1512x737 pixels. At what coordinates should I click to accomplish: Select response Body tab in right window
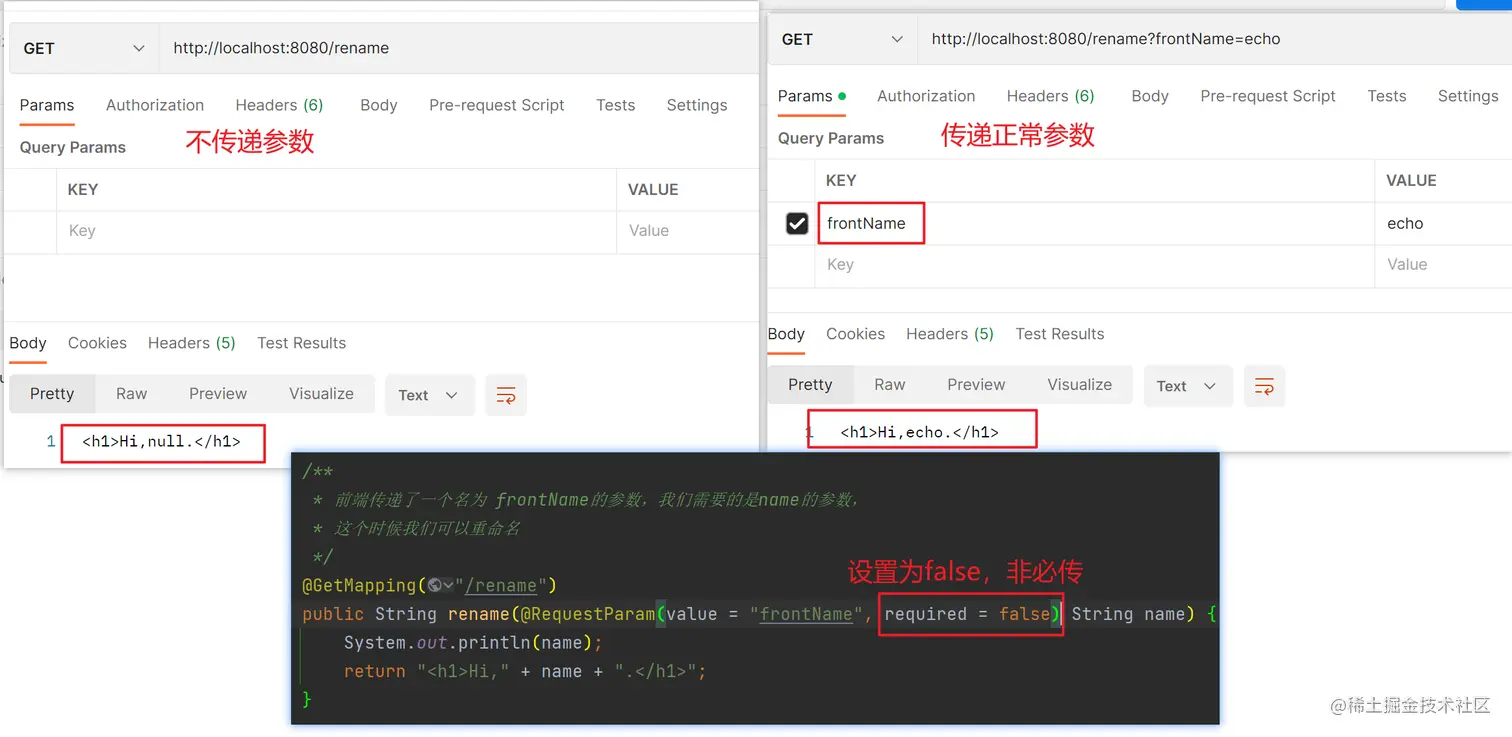786,334
